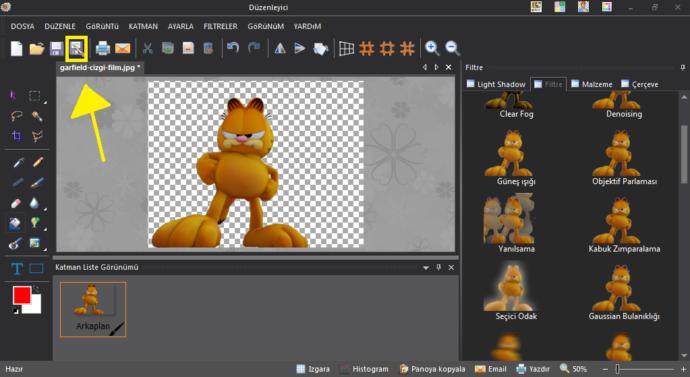
Task: Send image via toolbar envelope icon
Action: [x=123, y=48]
